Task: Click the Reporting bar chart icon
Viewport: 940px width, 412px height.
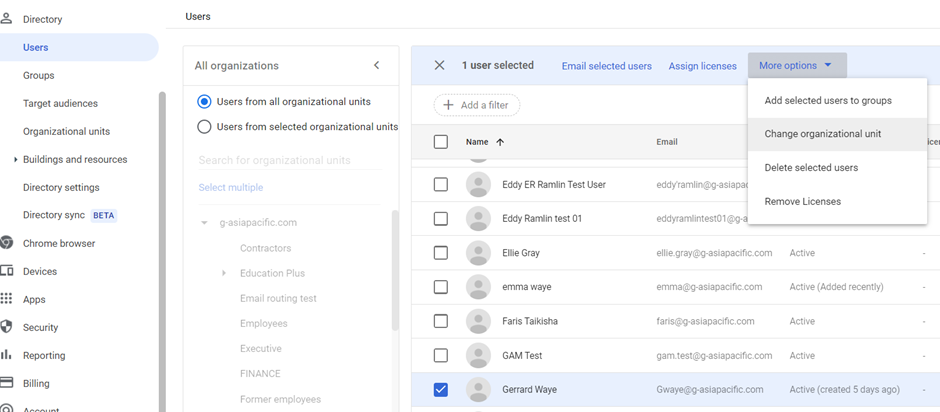Action: (x=6, y=355)
